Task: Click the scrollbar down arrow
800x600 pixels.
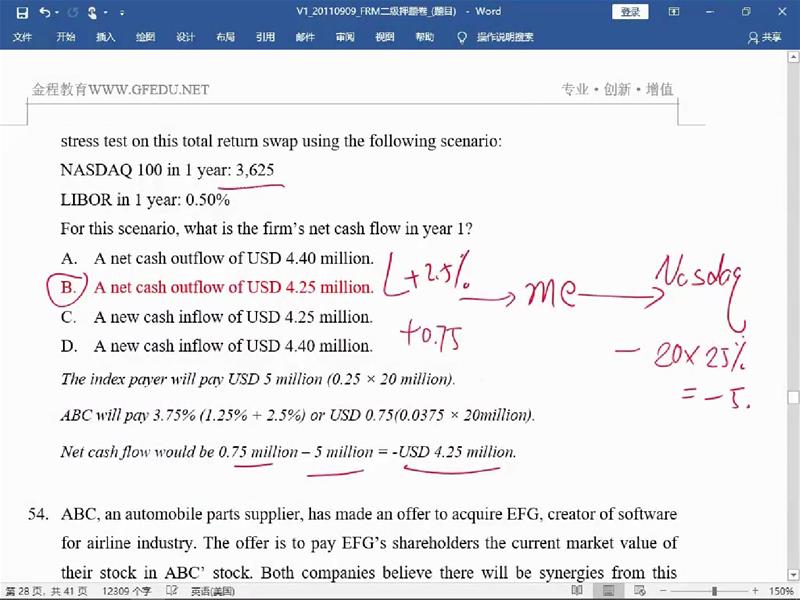Action: 793,574
